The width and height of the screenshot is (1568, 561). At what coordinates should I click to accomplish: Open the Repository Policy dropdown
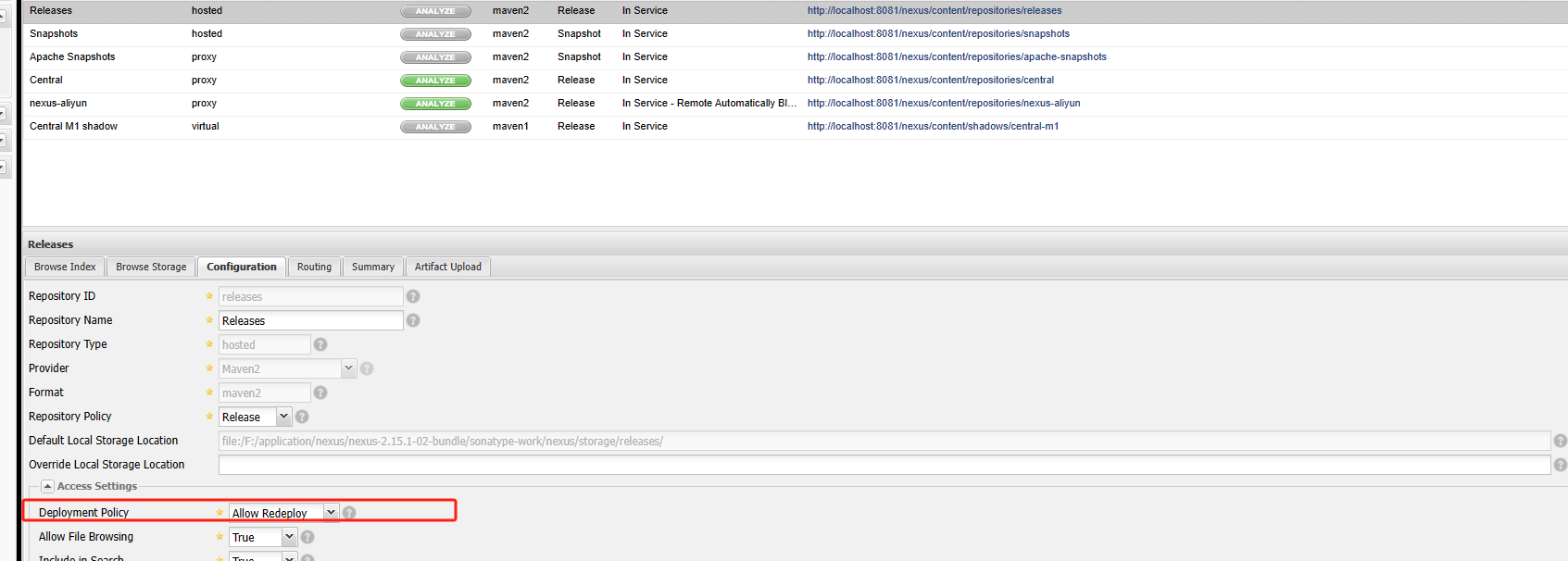point(283,417)
